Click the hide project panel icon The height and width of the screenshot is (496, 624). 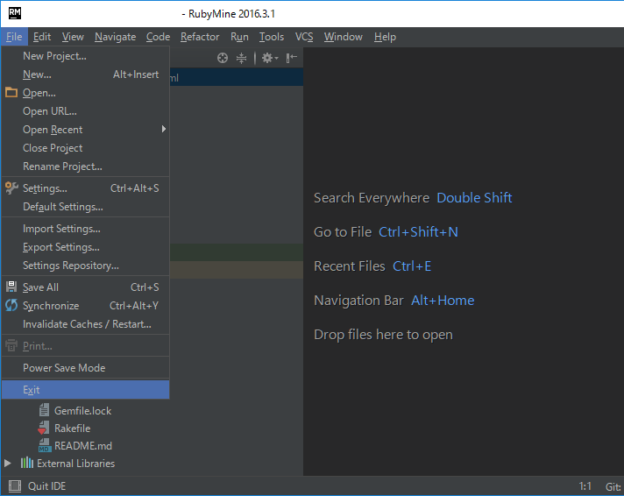(x=291, y=58)
